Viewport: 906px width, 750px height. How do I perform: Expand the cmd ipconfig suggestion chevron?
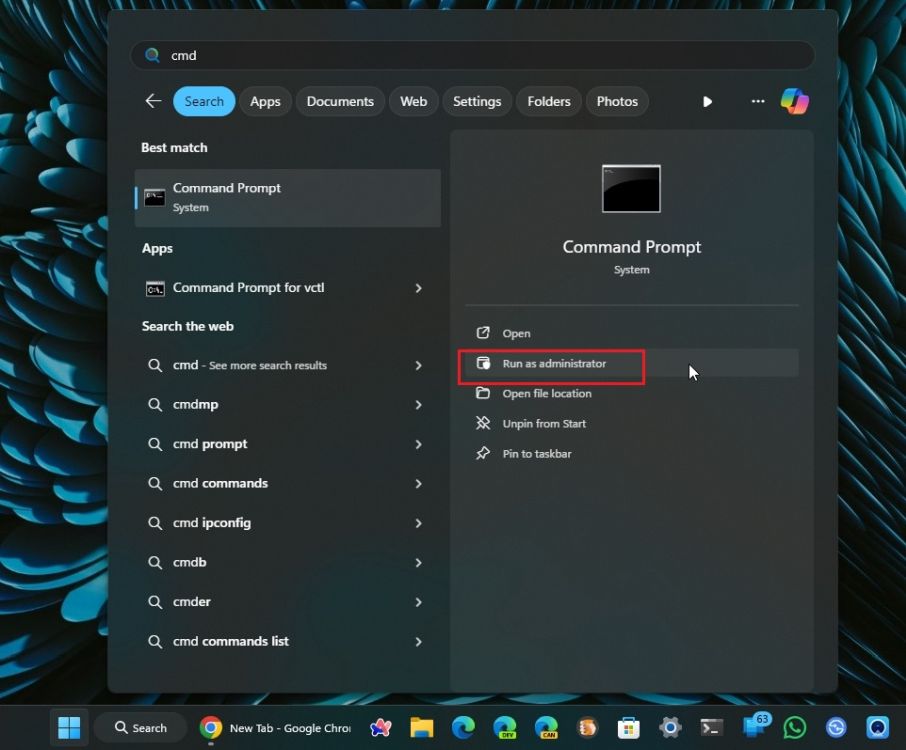419,523
